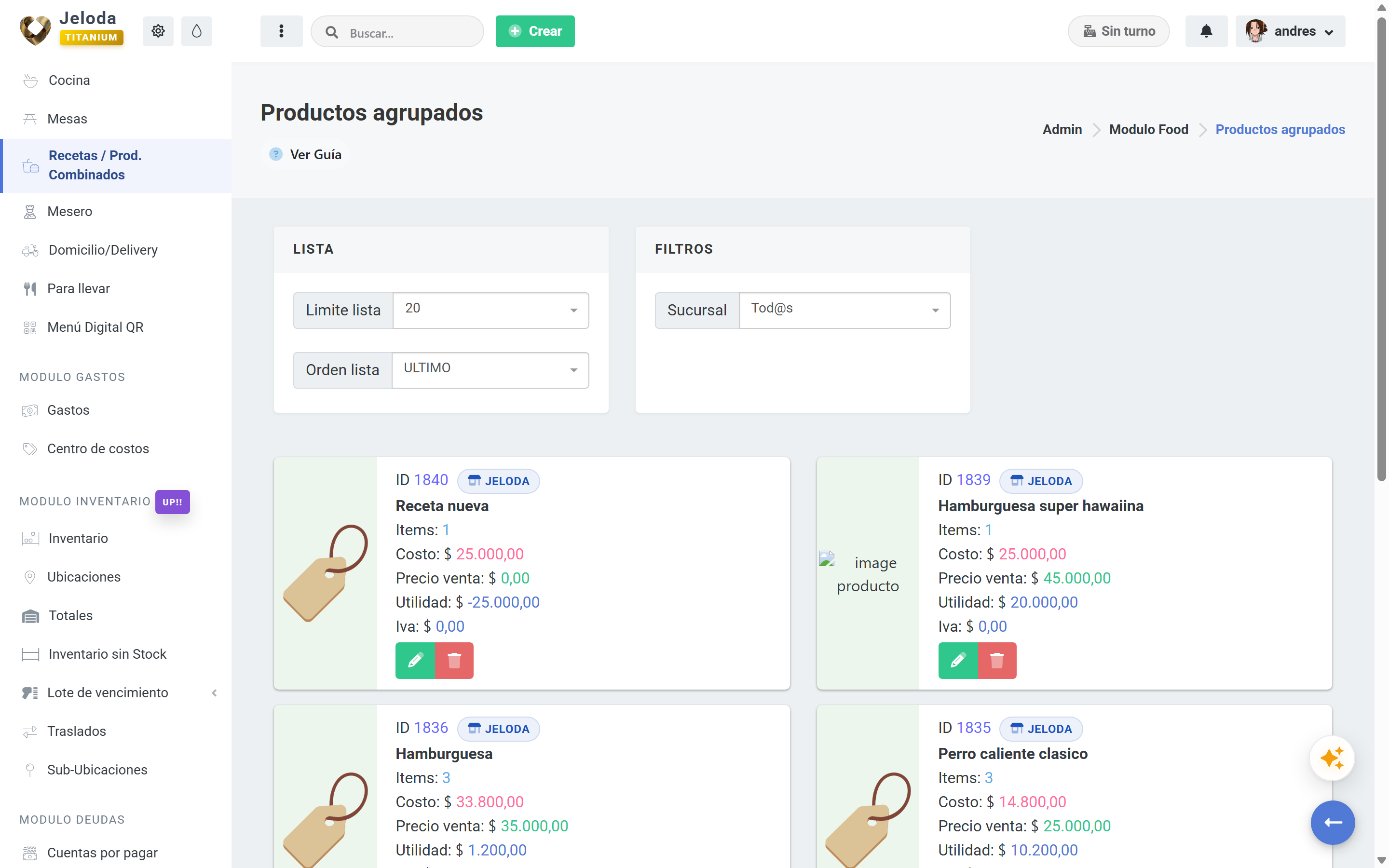Open the three-dot options menu
1389x868 pixels.
click(281, 31)
